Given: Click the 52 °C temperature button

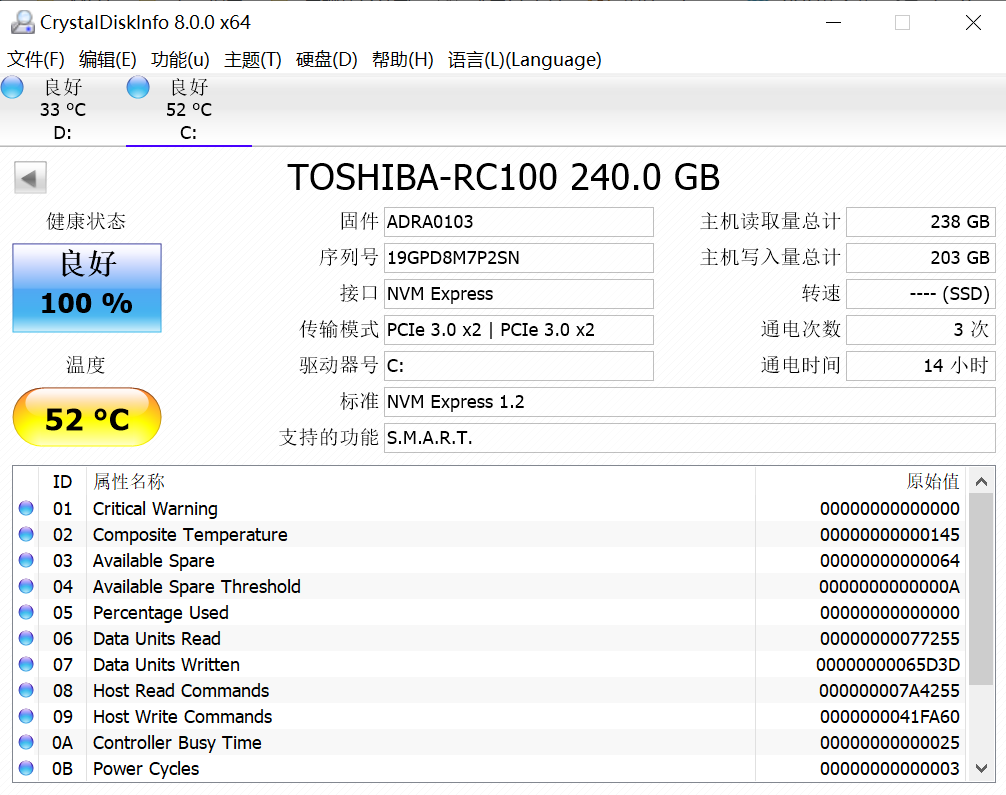Looking at the screenshot, I should (87, 417).
